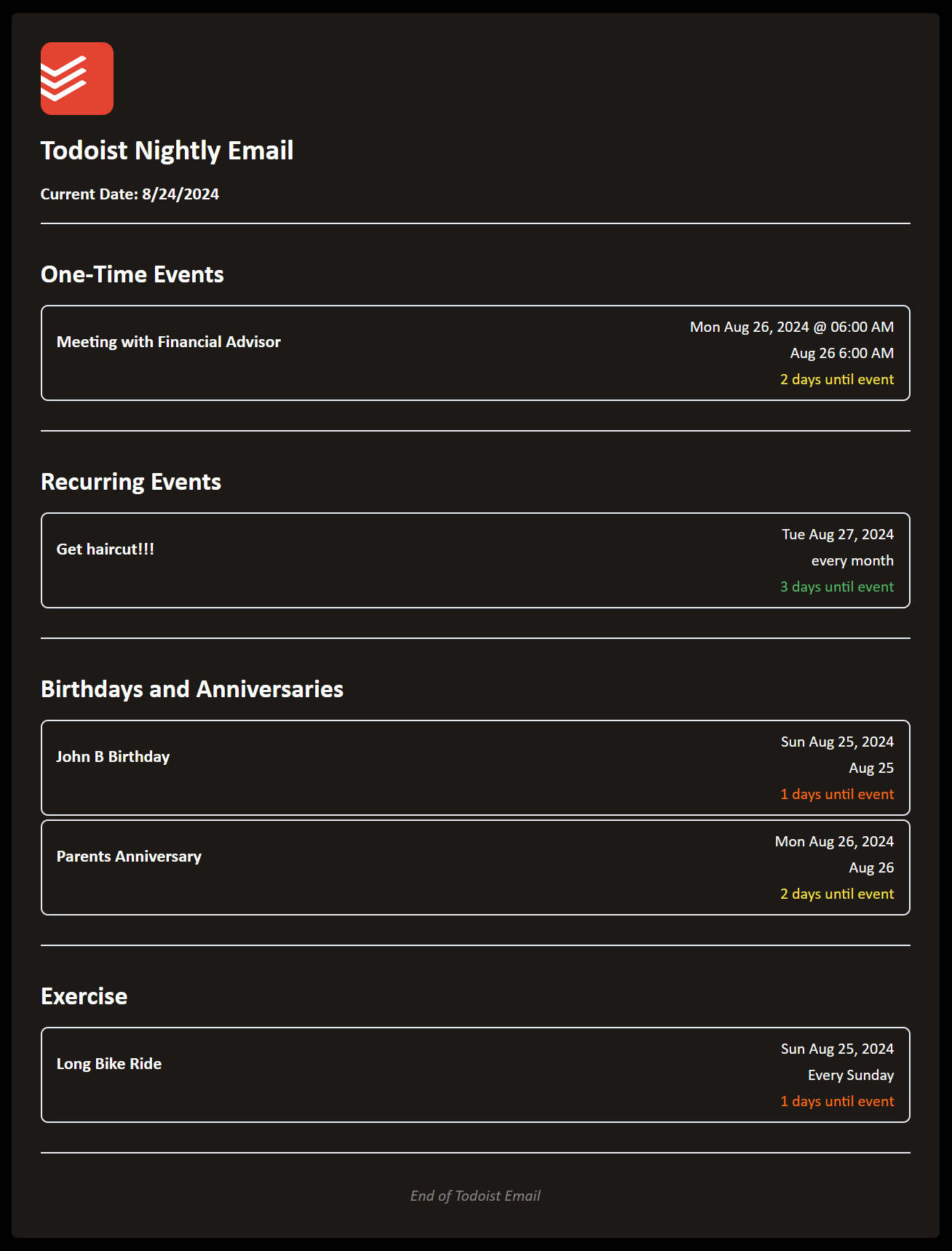Click the Recurring Events section heading
This screenshot has width=952, height=1251.
131,482
